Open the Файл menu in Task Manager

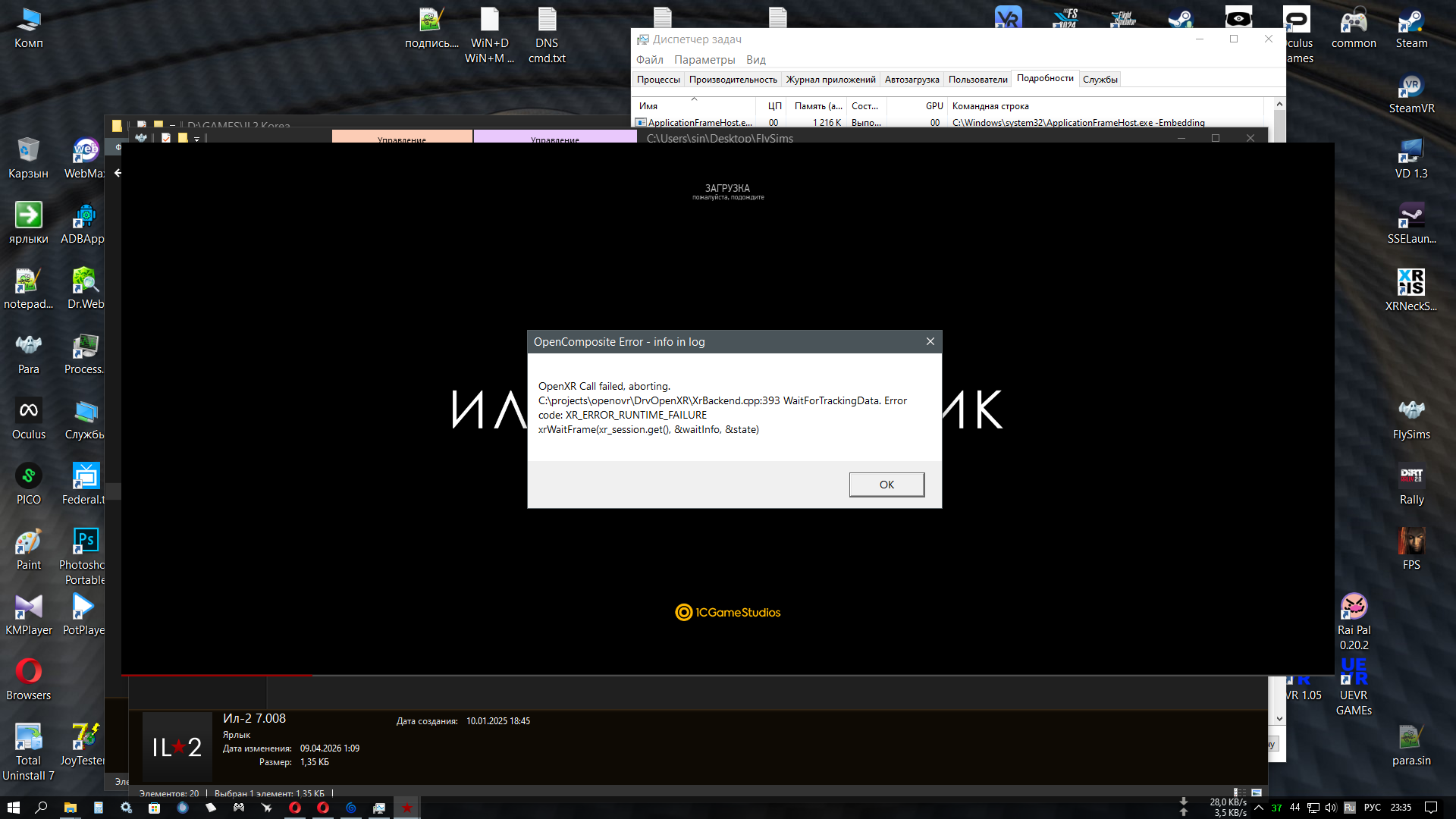[x=650, y=60]
